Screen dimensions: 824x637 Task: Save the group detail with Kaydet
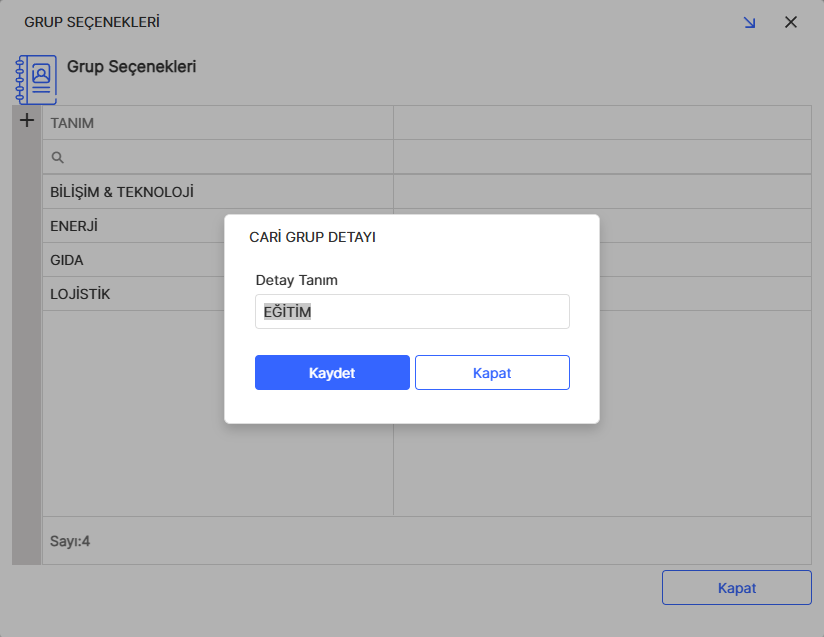click(332, 372)
